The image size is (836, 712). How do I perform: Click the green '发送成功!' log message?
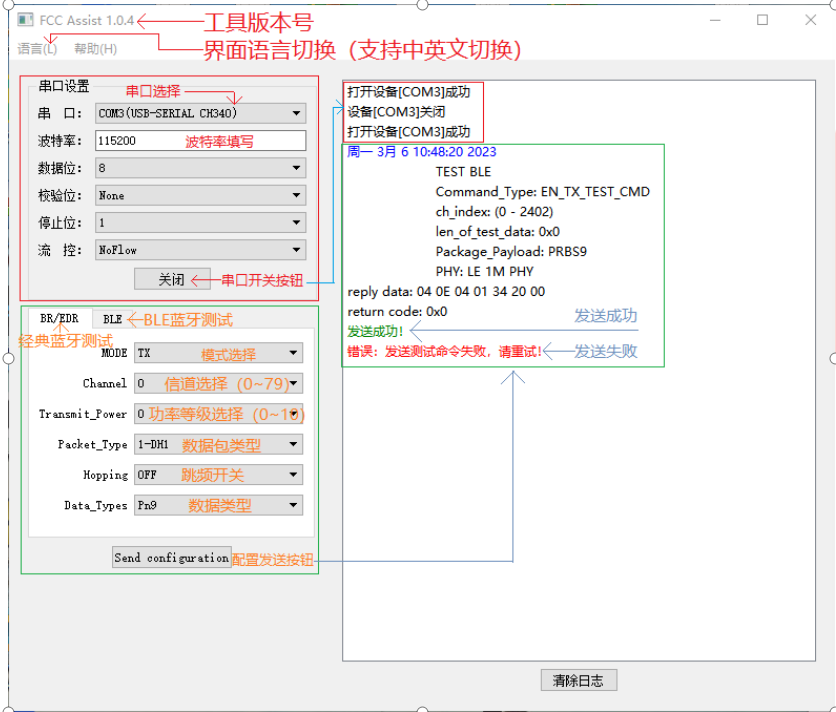tap(375, 331)
